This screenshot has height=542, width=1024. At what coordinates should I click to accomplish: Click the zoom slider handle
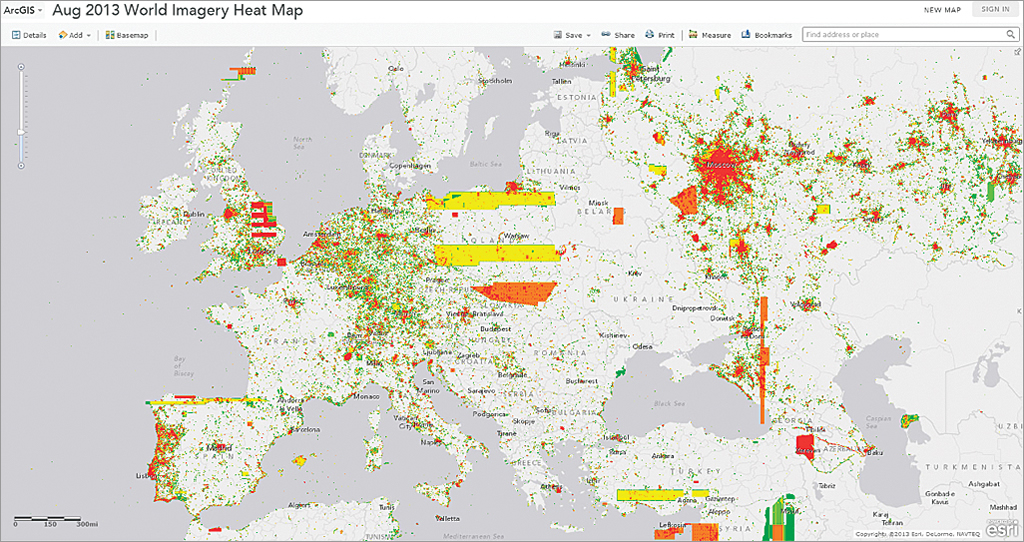point(22,133)
